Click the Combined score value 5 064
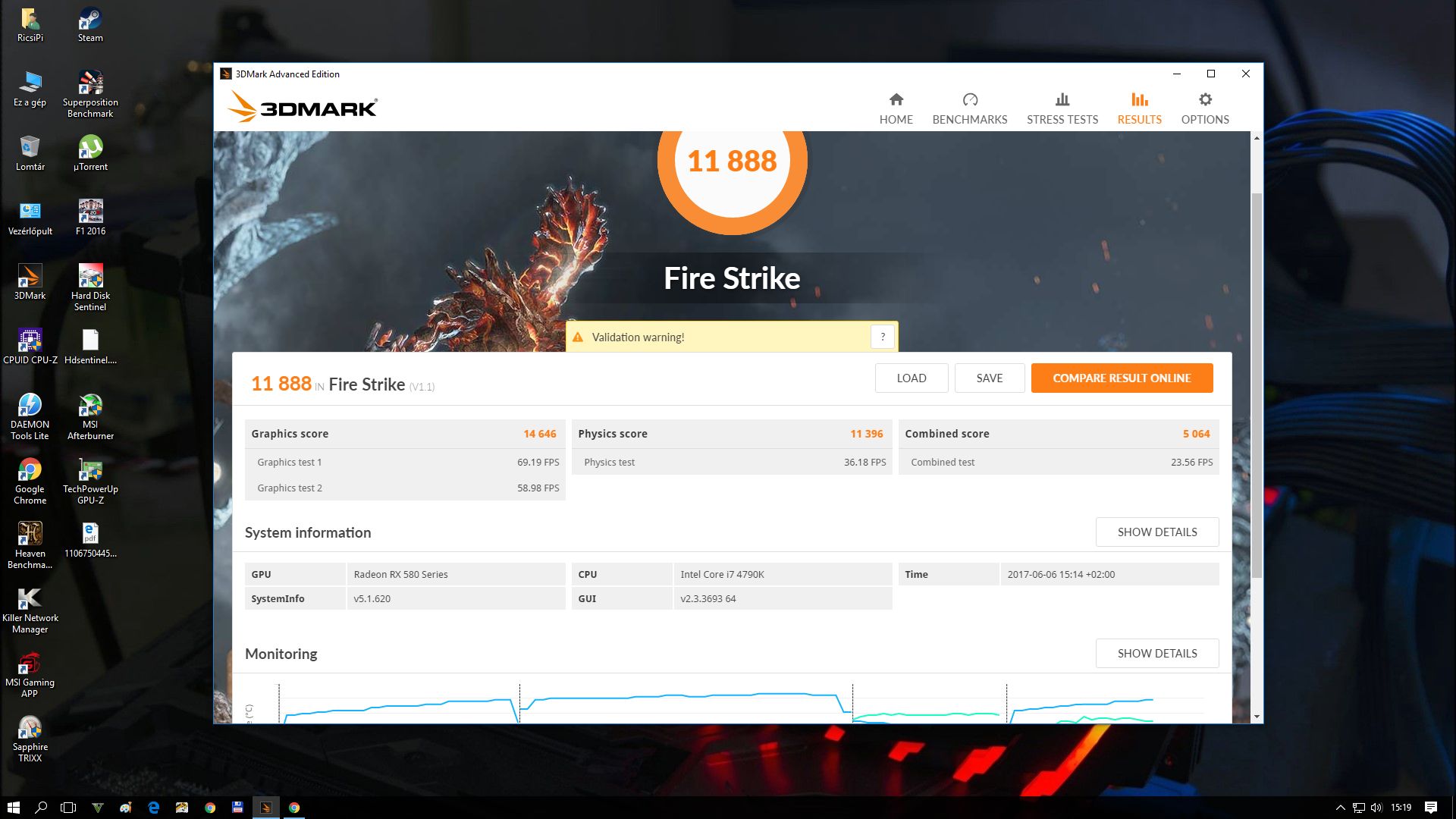 coord(1196,434)
